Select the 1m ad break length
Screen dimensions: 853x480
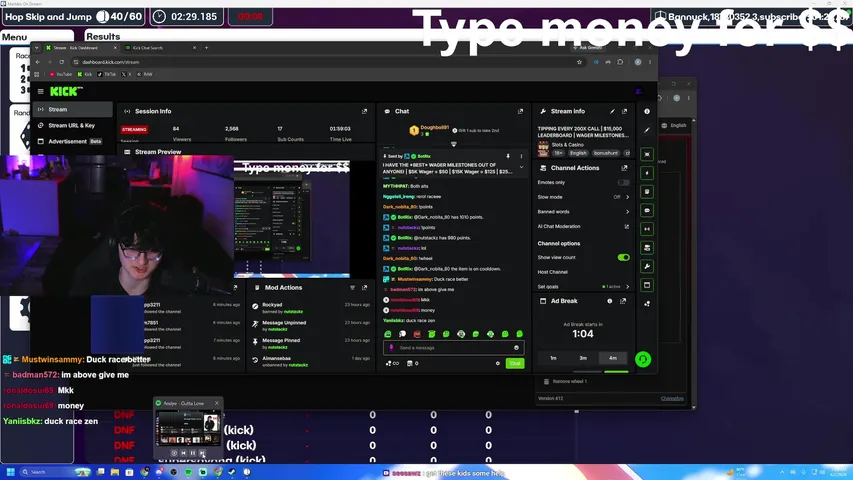[553, 358]
